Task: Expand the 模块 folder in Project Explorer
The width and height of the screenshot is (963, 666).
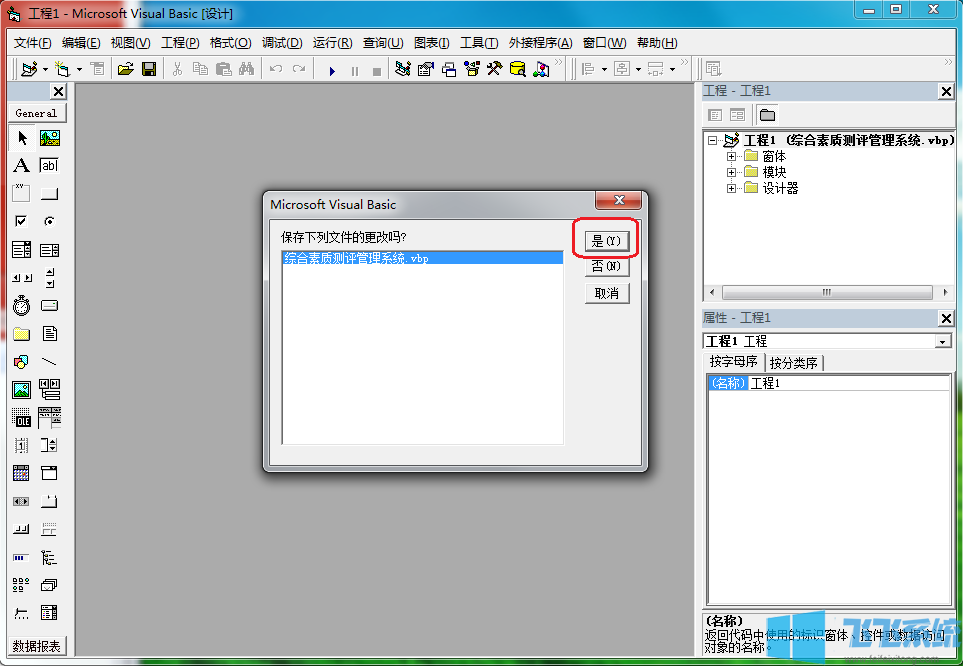Action: [x=731, y=171]
